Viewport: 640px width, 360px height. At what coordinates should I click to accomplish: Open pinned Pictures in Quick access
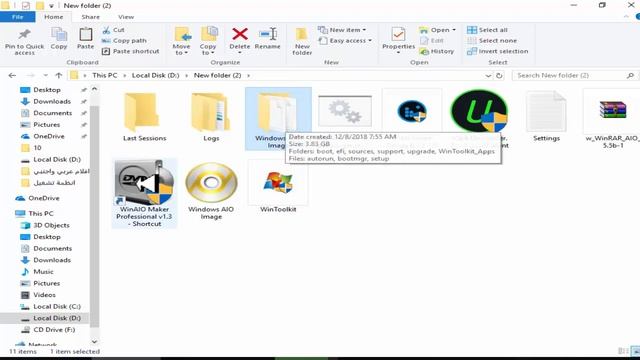click(47, 124)
